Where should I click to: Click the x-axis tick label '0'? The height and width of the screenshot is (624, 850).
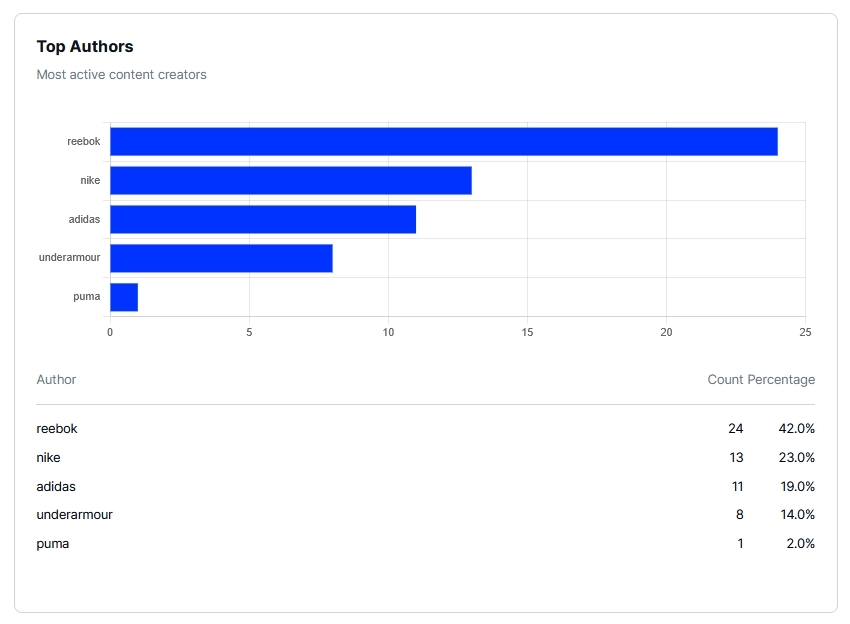110,332
